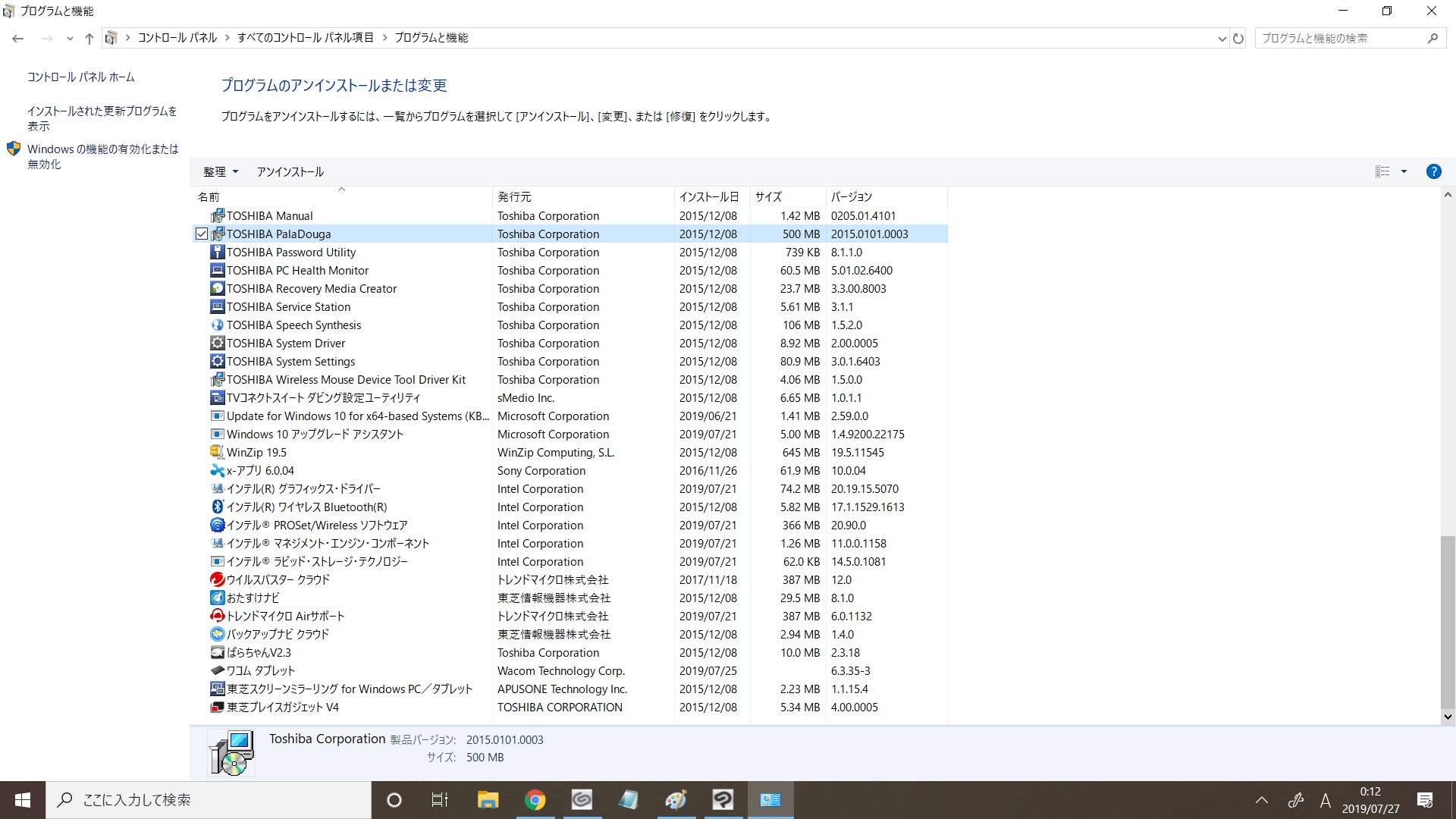Click the Bluetooth icon for インテル ワイヤレス Bluetooth
1456x819 pixels.
pos(217,507)
